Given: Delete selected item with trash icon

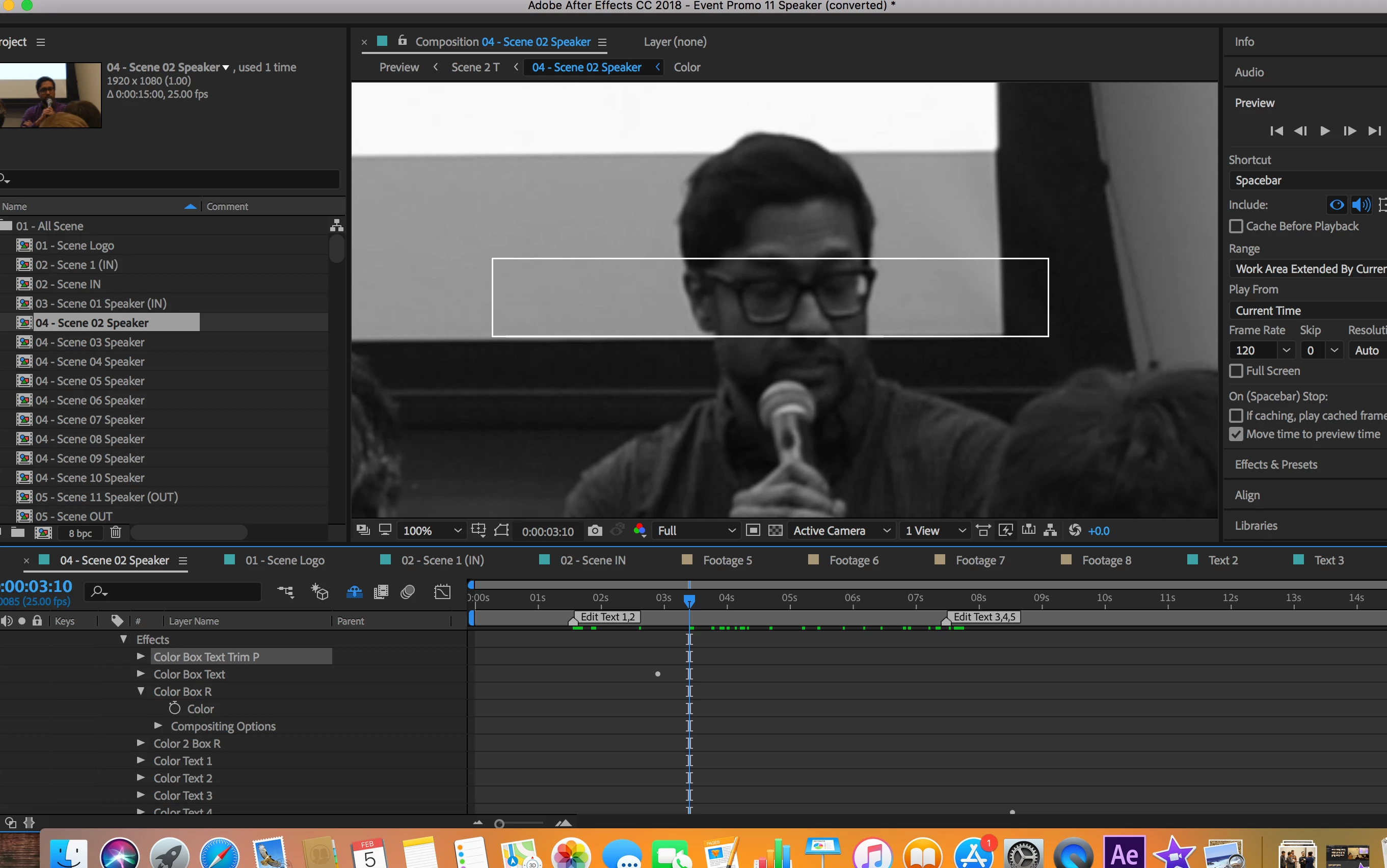Looking at the screenshot, I should click(115, 533).
